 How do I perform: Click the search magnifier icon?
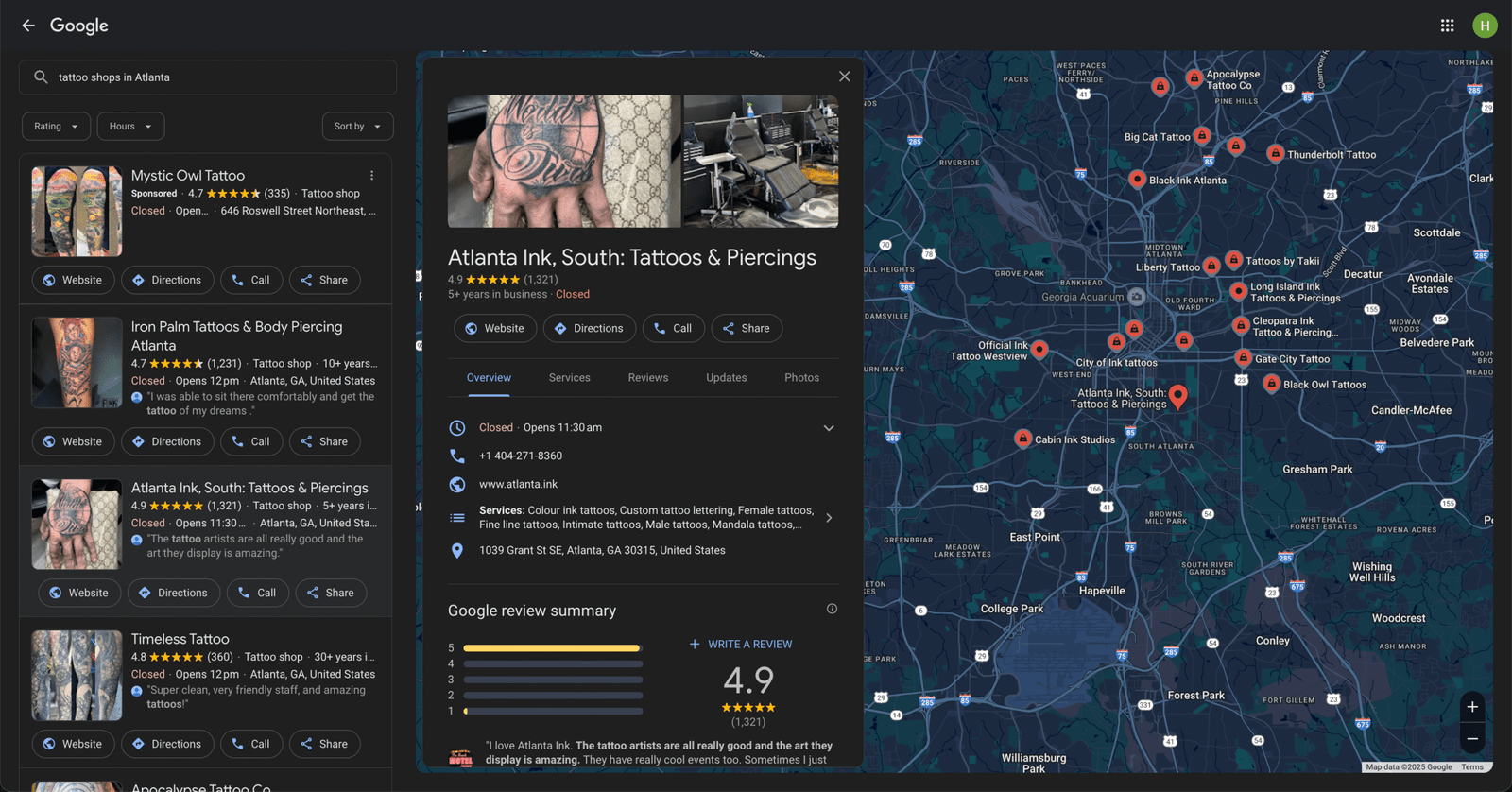41,77
